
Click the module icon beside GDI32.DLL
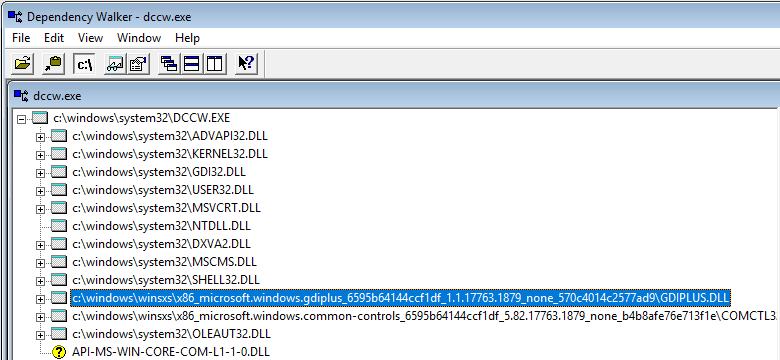[59, 172]
